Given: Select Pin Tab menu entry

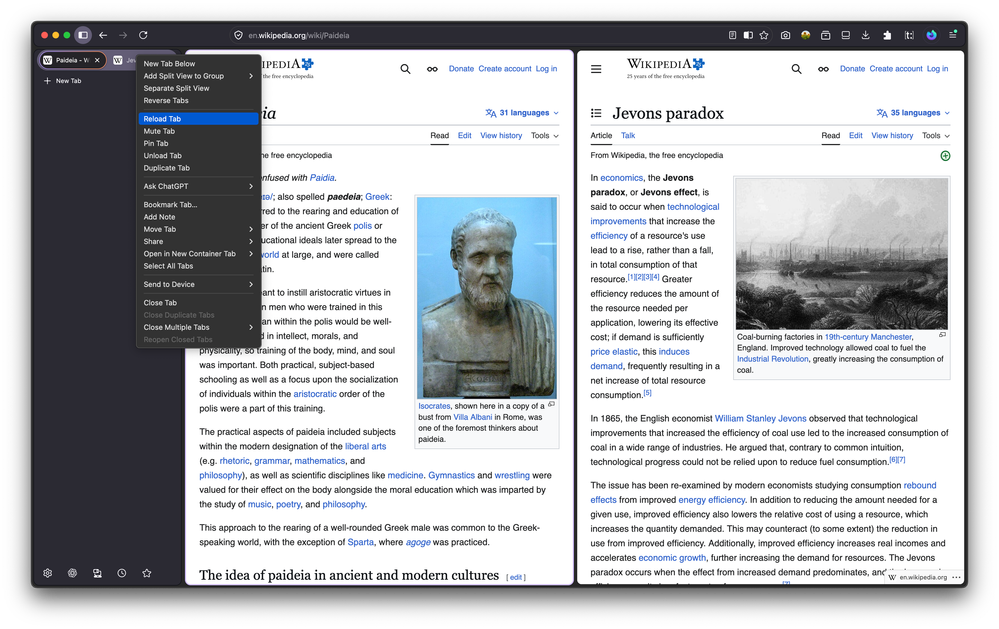Looking at the screenshot, I should (x=198, y=143).
